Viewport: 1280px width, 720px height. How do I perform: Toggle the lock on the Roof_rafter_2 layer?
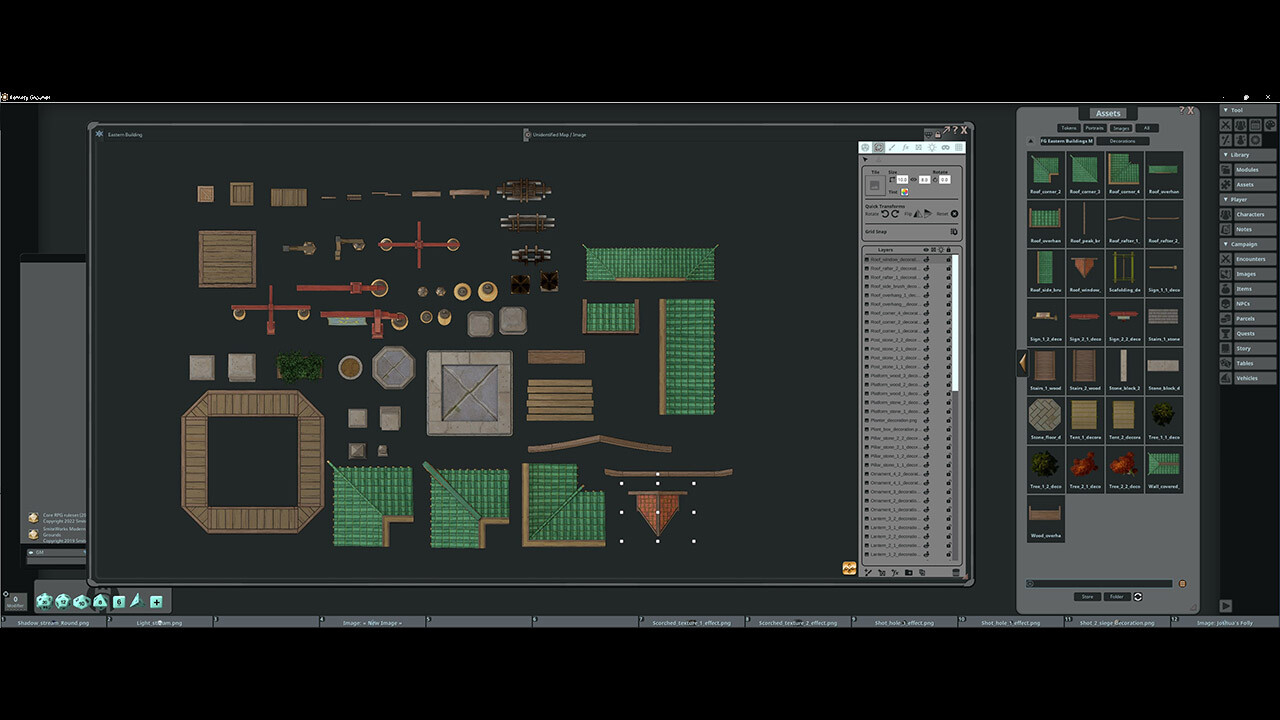pos(949,268)
